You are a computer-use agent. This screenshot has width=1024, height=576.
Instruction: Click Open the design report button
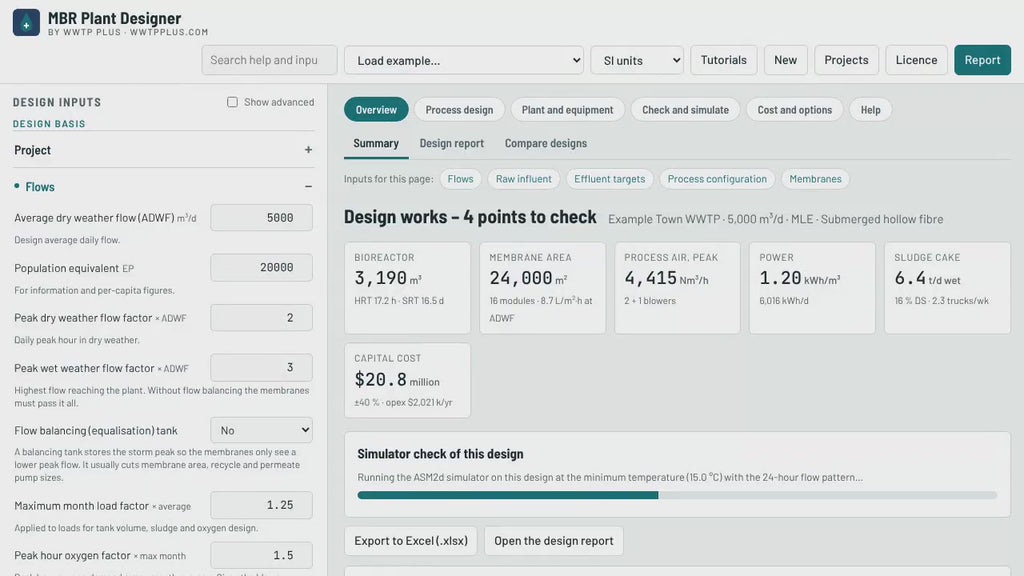554,541
